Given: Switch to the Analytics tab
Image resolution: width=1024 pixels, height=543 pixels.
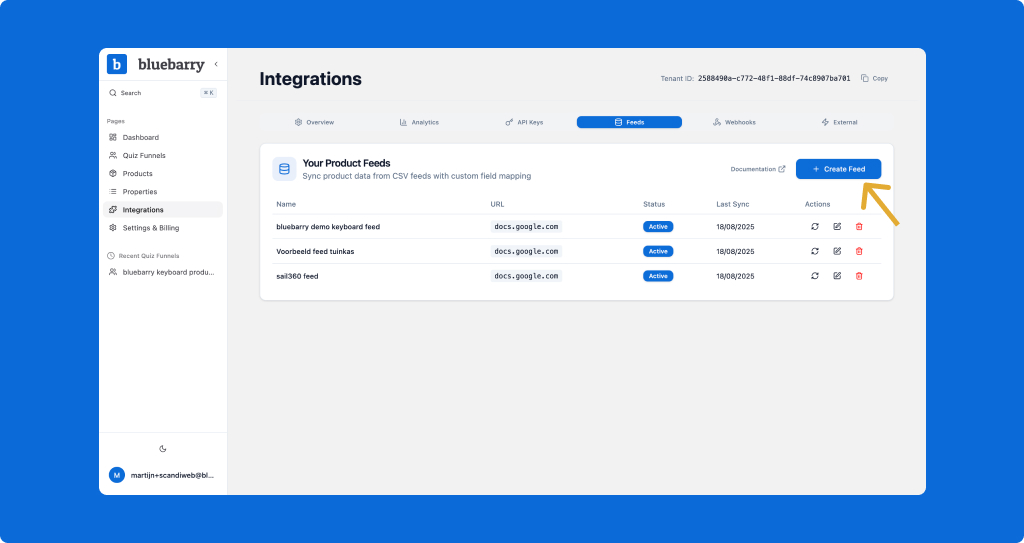Looking at the screenshot, I should (x=419, y=122).
